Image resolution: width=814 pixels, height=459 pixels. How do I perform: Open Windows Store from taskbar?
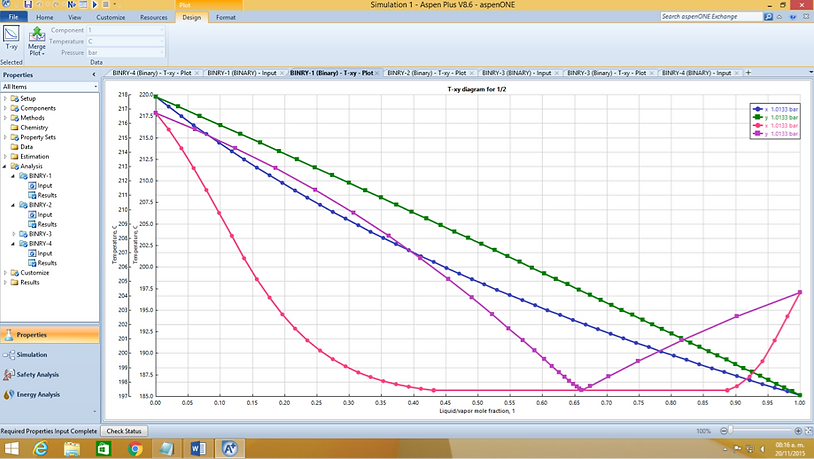click(103, 448)
